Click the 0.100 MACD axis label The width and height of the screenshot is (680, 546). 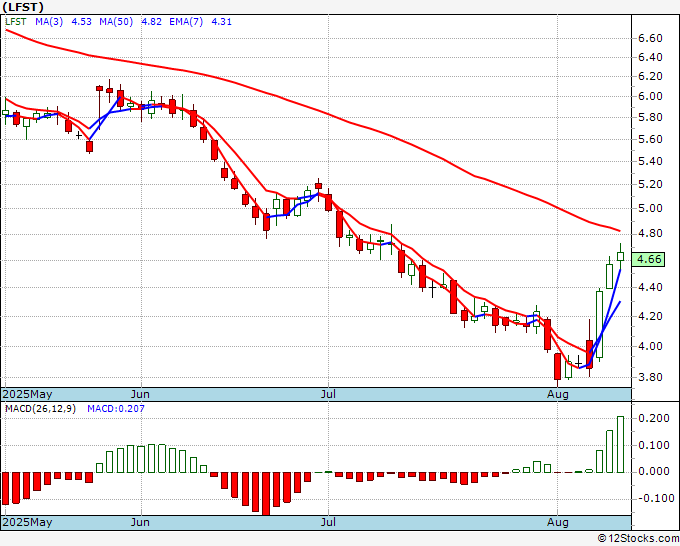coord(654,445)
